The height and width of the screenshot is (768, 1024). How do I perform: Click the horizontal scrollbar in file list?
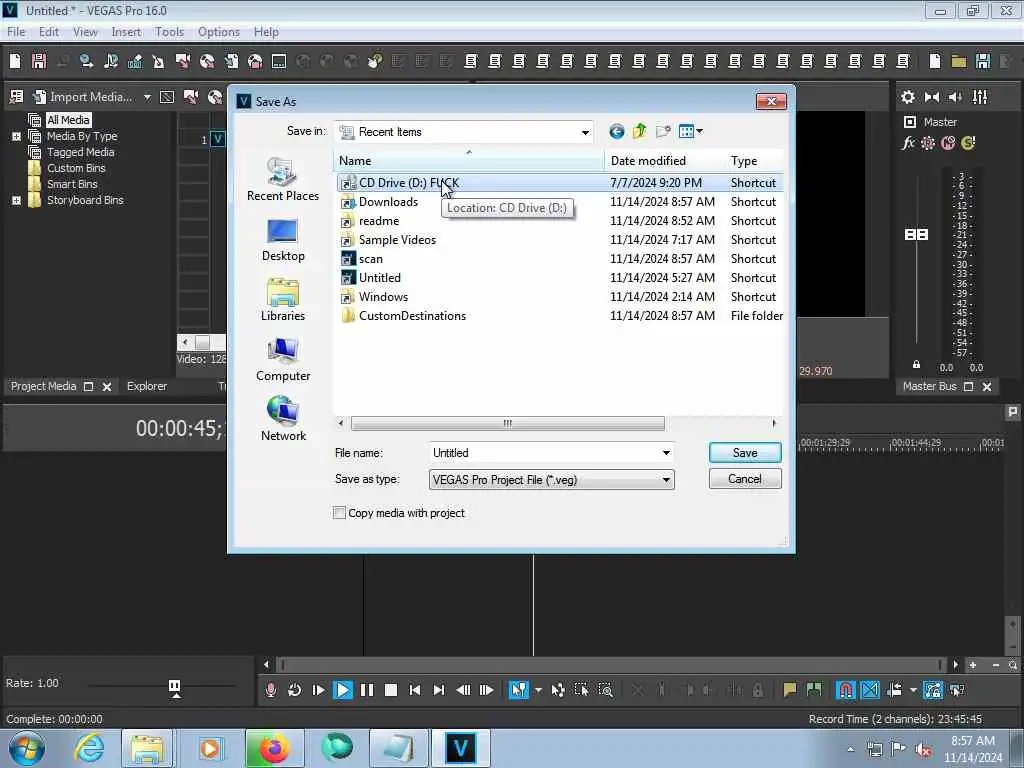coord(507,423)
